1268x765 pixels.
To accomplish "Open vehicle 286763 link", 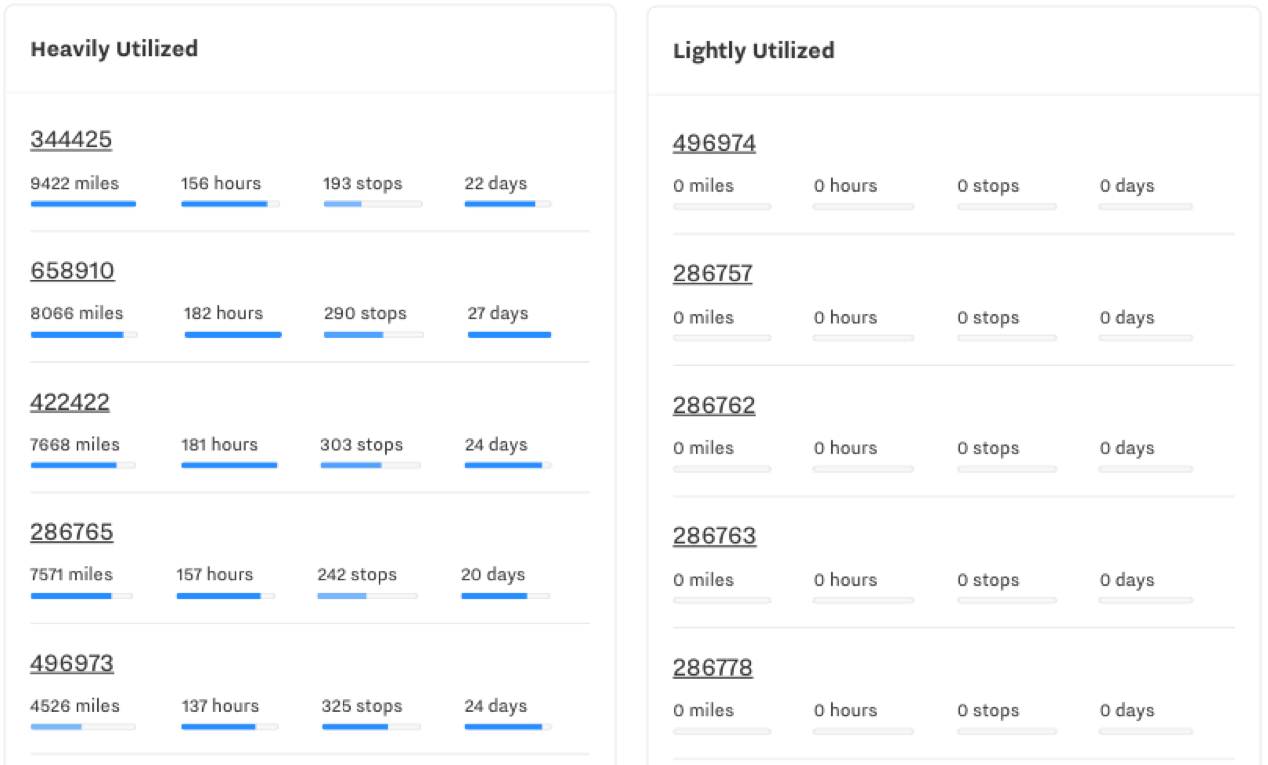I will point(714,536).
